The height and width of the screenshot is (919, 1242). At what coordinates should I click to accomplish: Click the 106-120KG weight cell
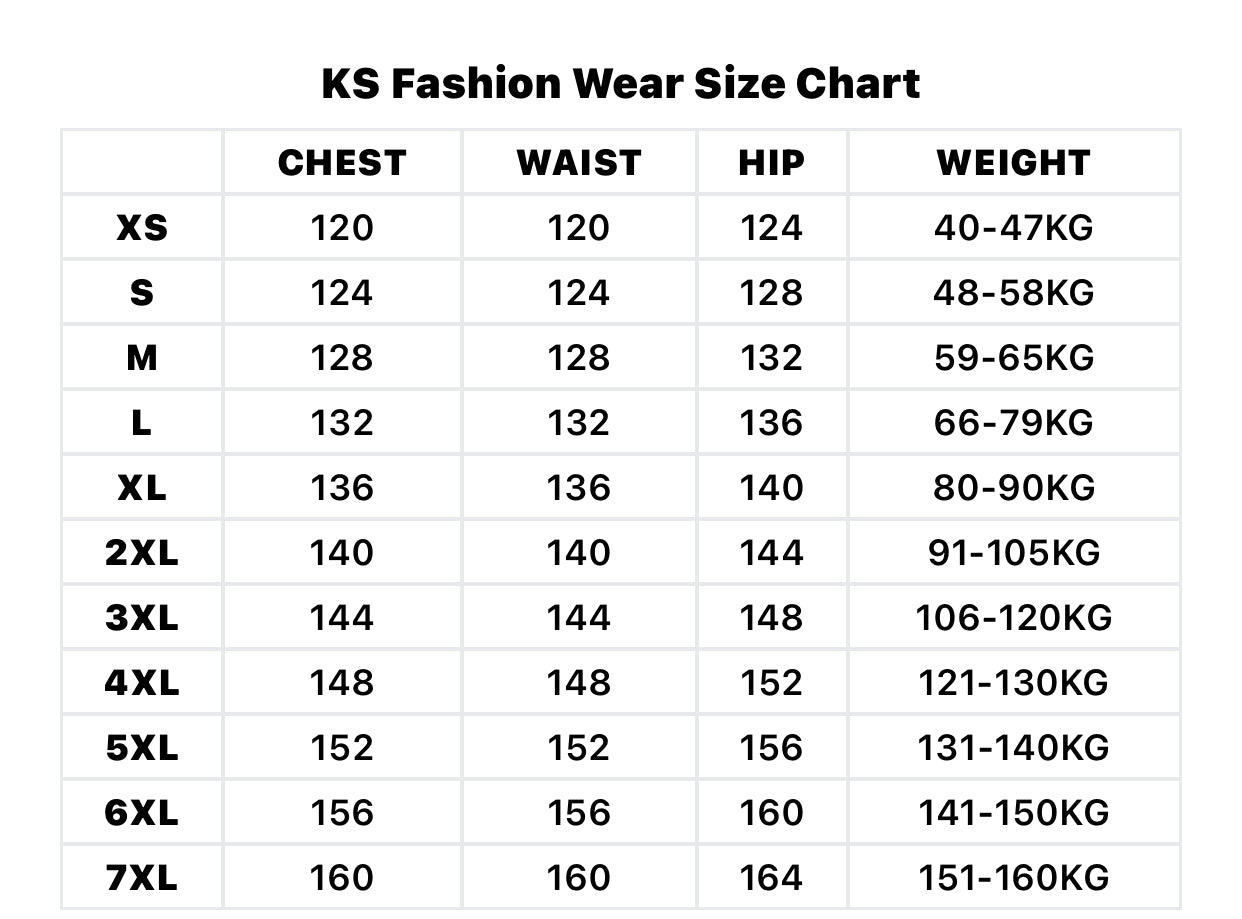(x=1013, y=618)
